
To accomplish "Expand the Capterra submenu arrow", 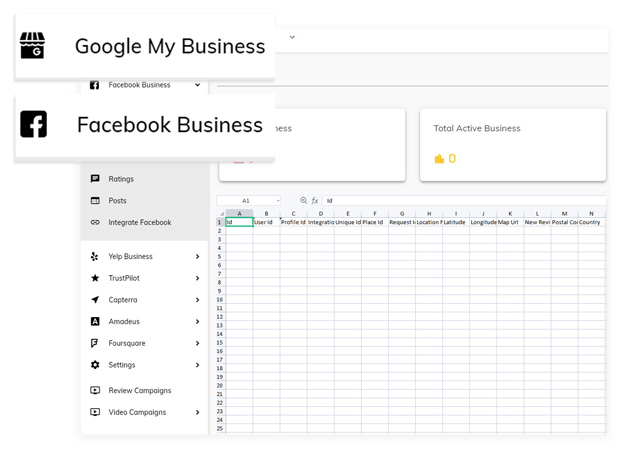I will (x=197, y=300).
